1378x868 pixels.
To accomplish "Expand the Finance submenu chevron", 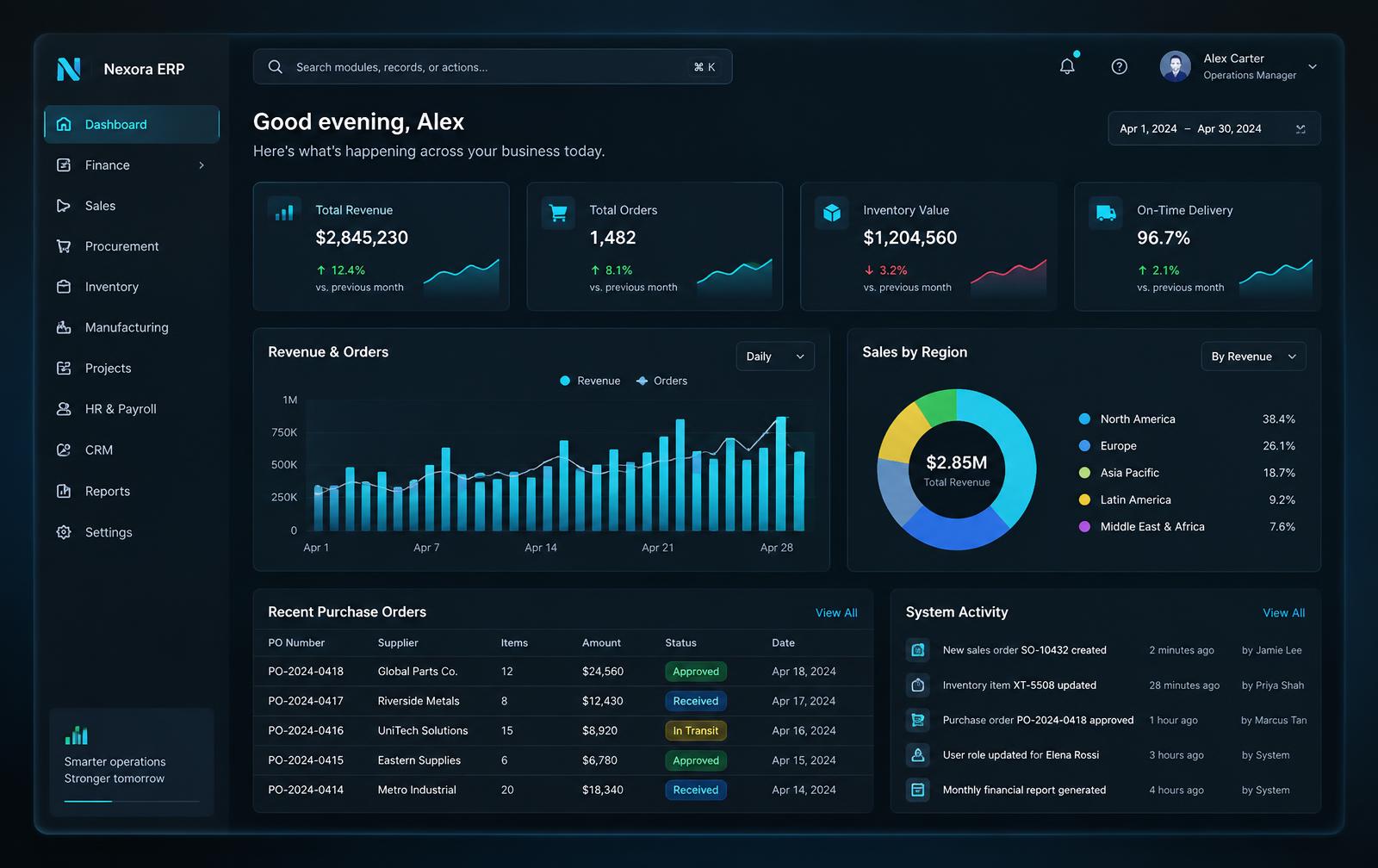I will click(202, 165).
